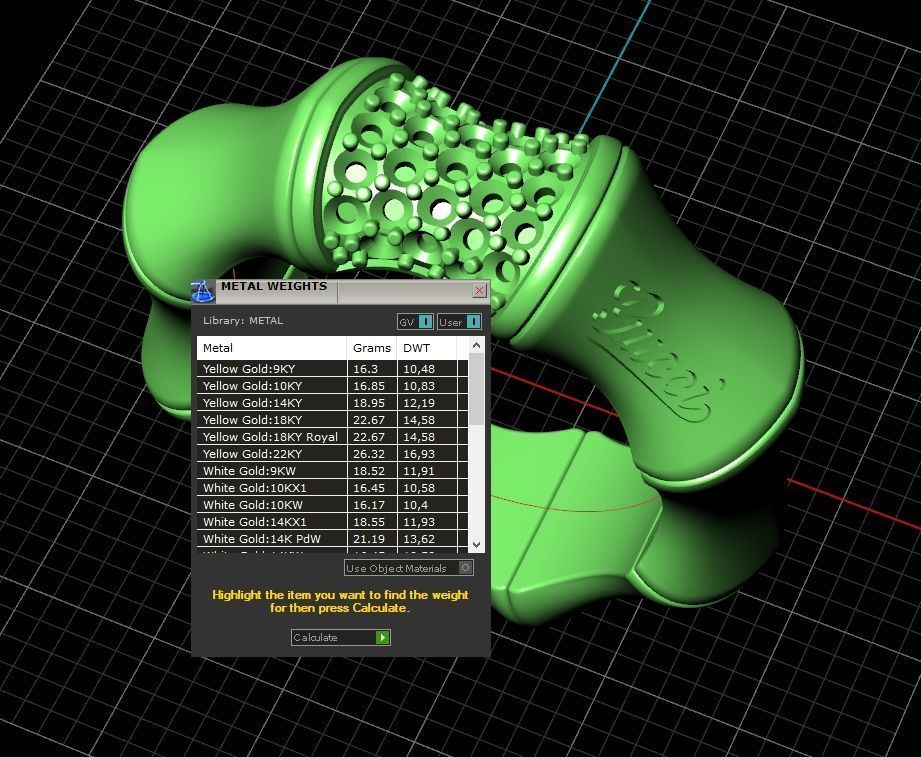The height and width of the screenshot is (757, 921).
Task: Click the scroll up arrow of metal list
Action: 476,346
